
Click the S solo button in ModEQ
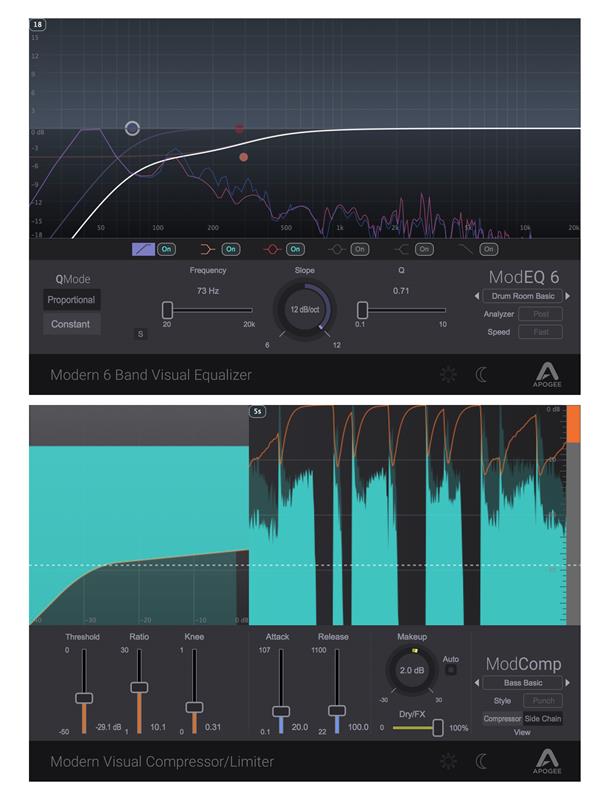[140, 334]
